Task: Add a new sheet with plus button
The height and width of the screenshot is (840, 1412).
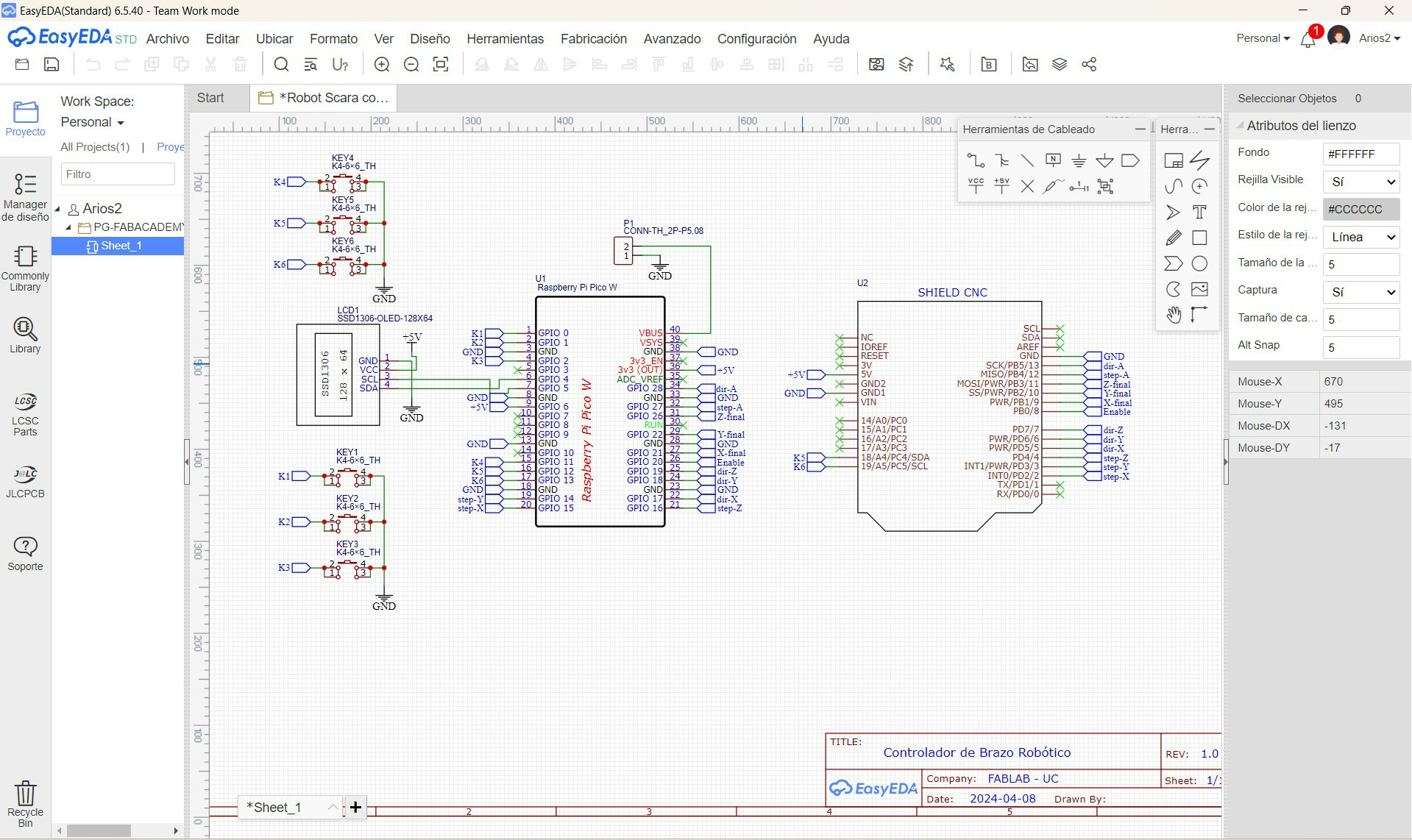Action: [x=355, y=808]
